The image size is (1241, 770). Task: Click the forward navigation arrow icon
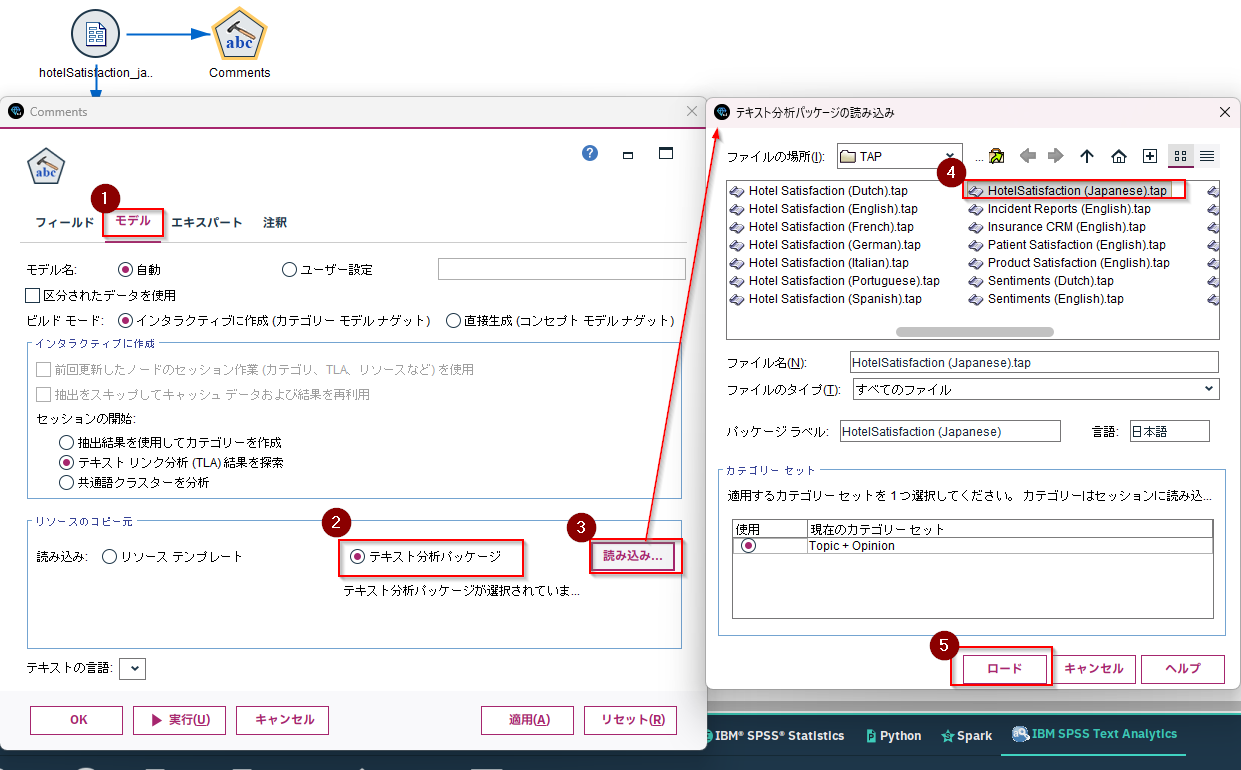click(1056, 156)
